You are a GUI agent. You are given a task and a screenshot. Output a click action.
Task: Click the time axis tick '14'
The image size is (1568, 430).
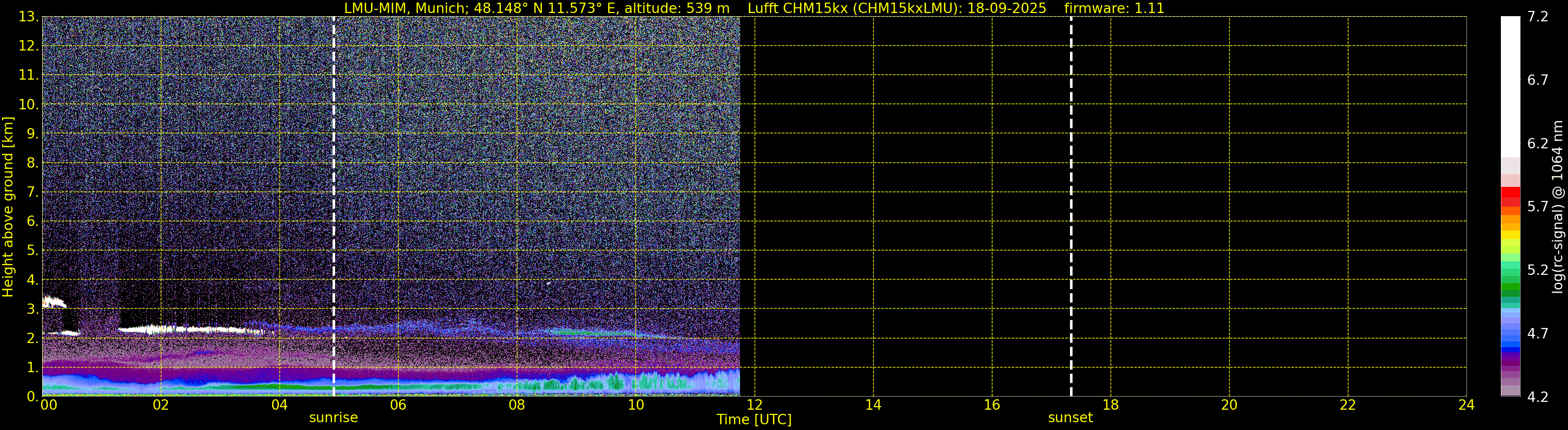[x=873, y=405]
